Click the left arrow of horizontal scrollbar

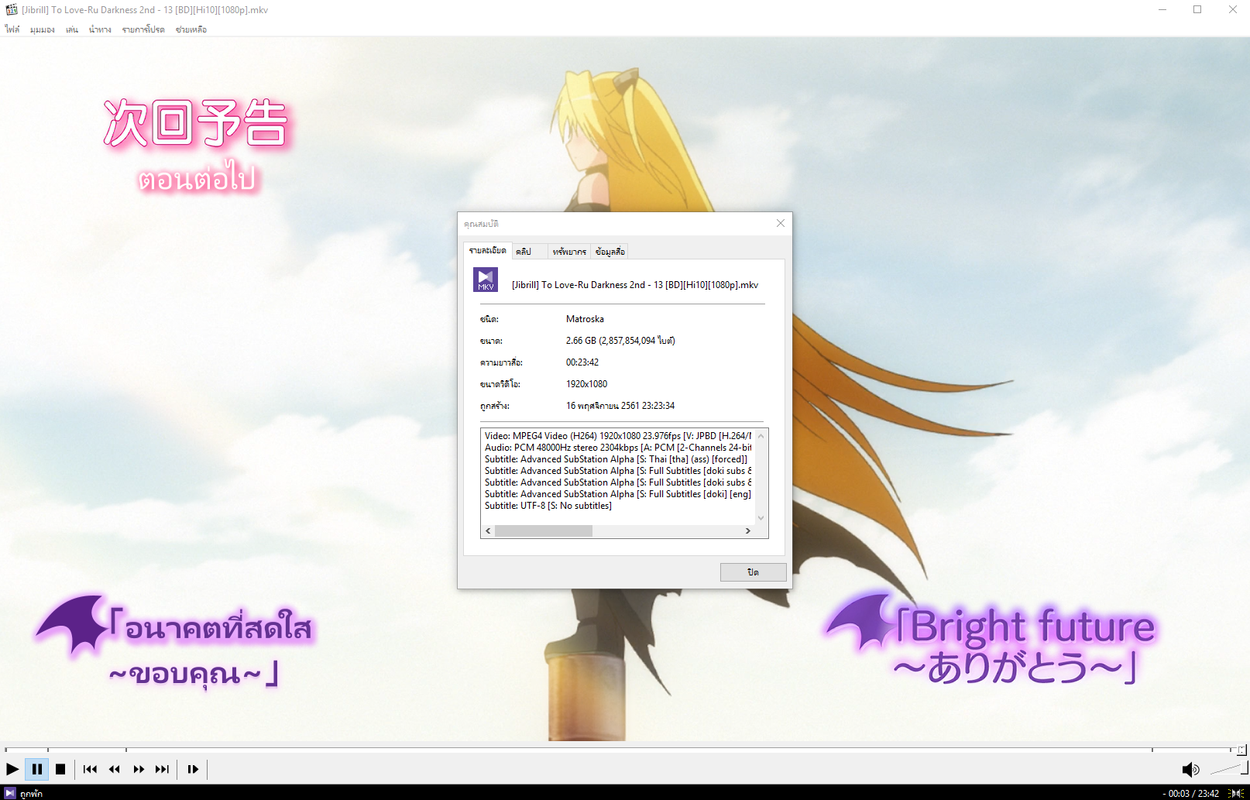pyautogui.click(x=489, y=531)
